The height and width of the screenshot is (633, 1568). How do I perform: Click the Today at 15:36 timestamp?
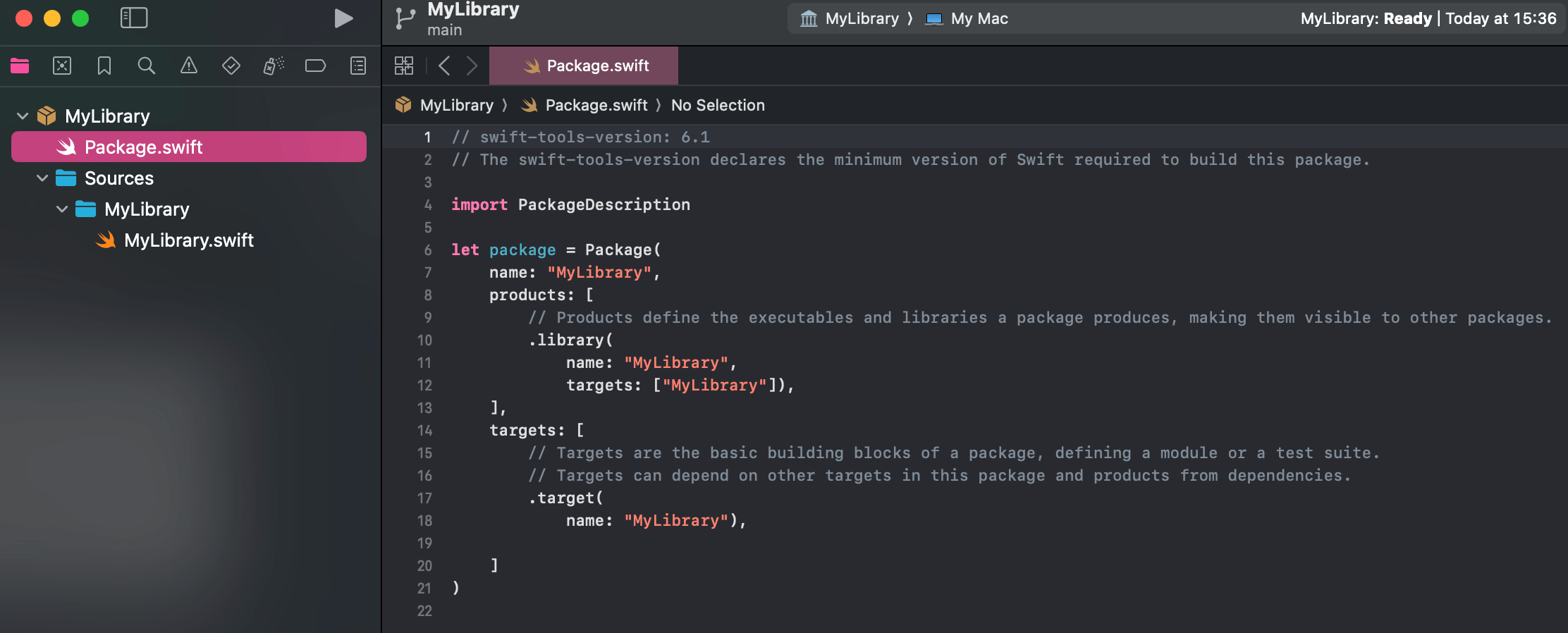pyautogui.click(x=1501, y=18)
